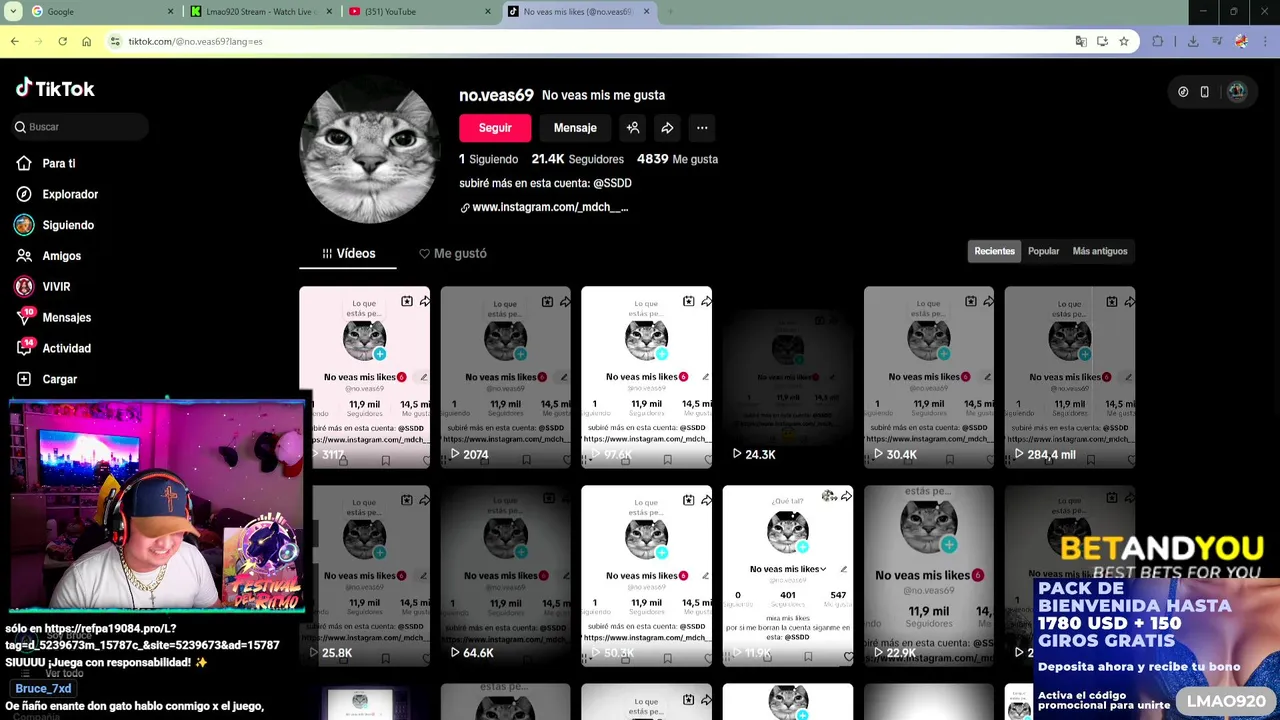Image resolution: width=1280 pixels, height=720 pixels.
Task: Open the video with 24.3K views
Action: click(x=788, y=377)
